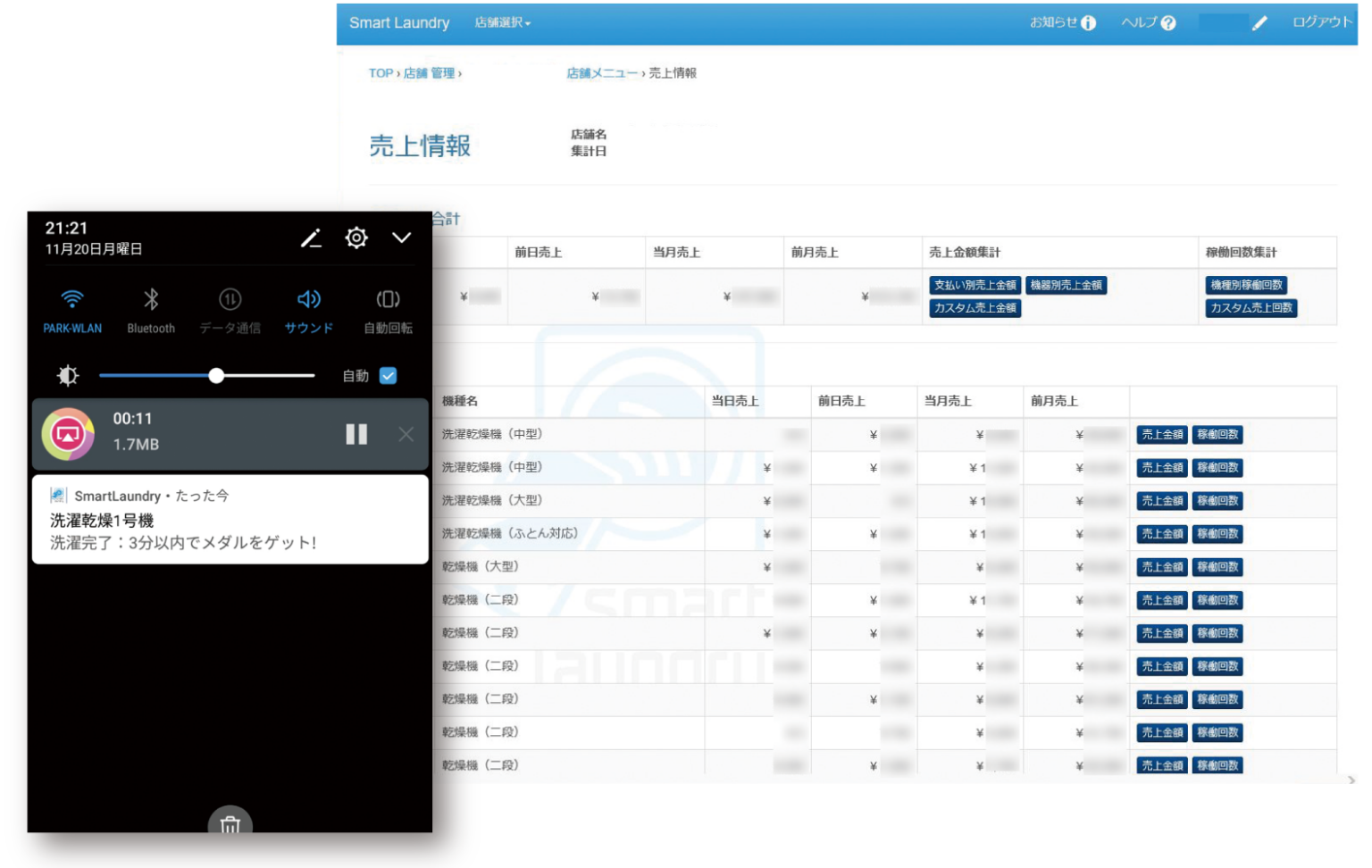
Task: Tap the pencil edit icon in phone panel
Action: pos(311,238)
